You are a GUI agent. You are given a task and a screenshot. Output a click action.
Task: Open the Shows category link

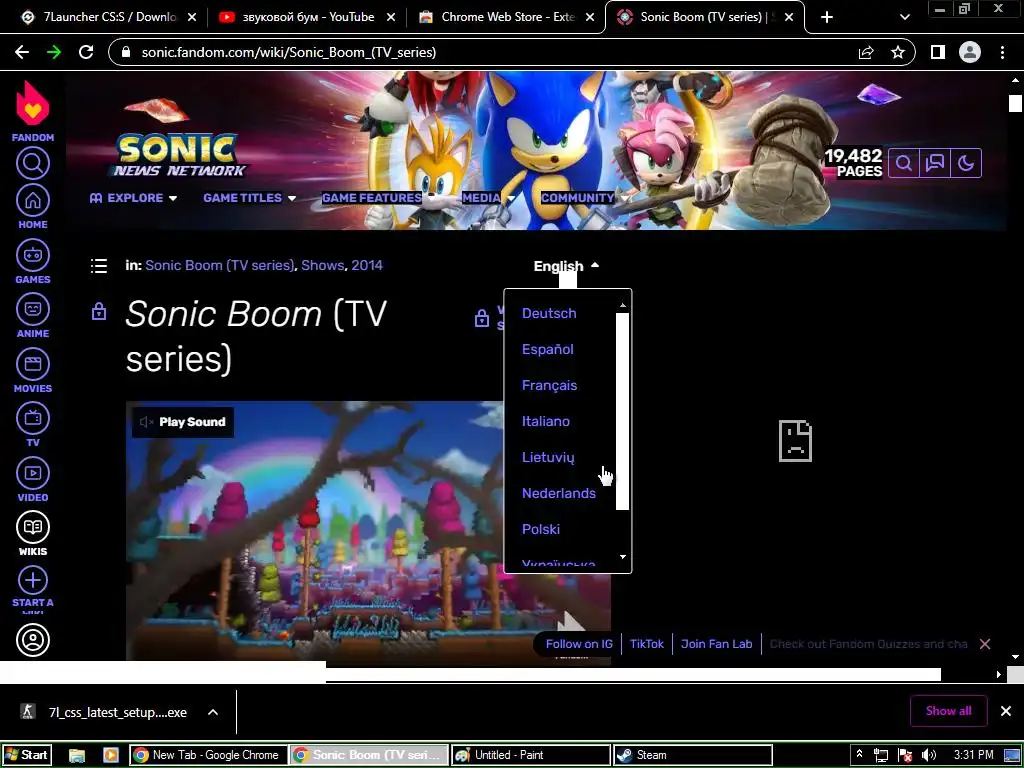point(322,265)
